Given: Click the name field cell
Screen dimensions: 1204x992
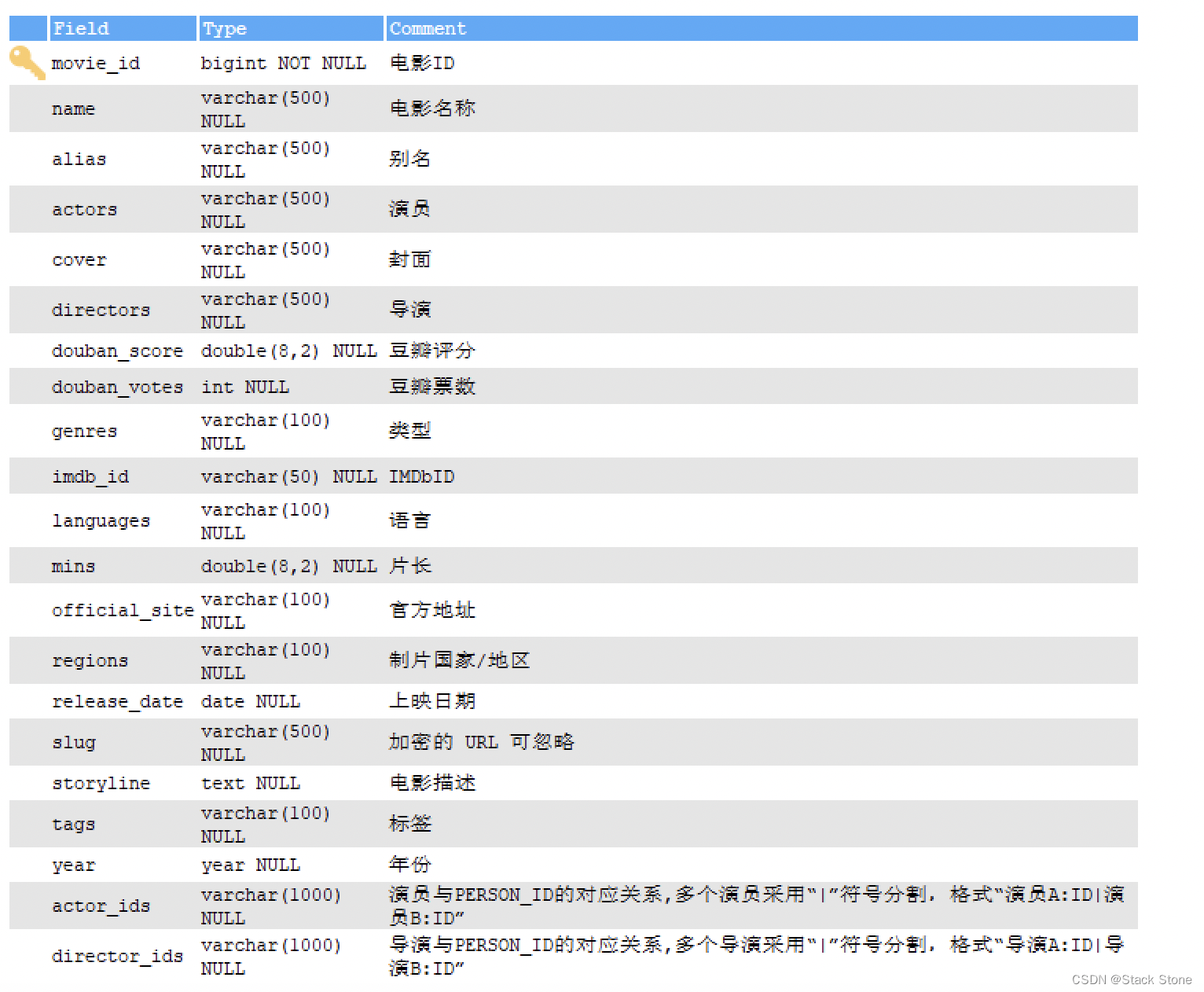Looking at the screenshot, I should pos(73,109).
